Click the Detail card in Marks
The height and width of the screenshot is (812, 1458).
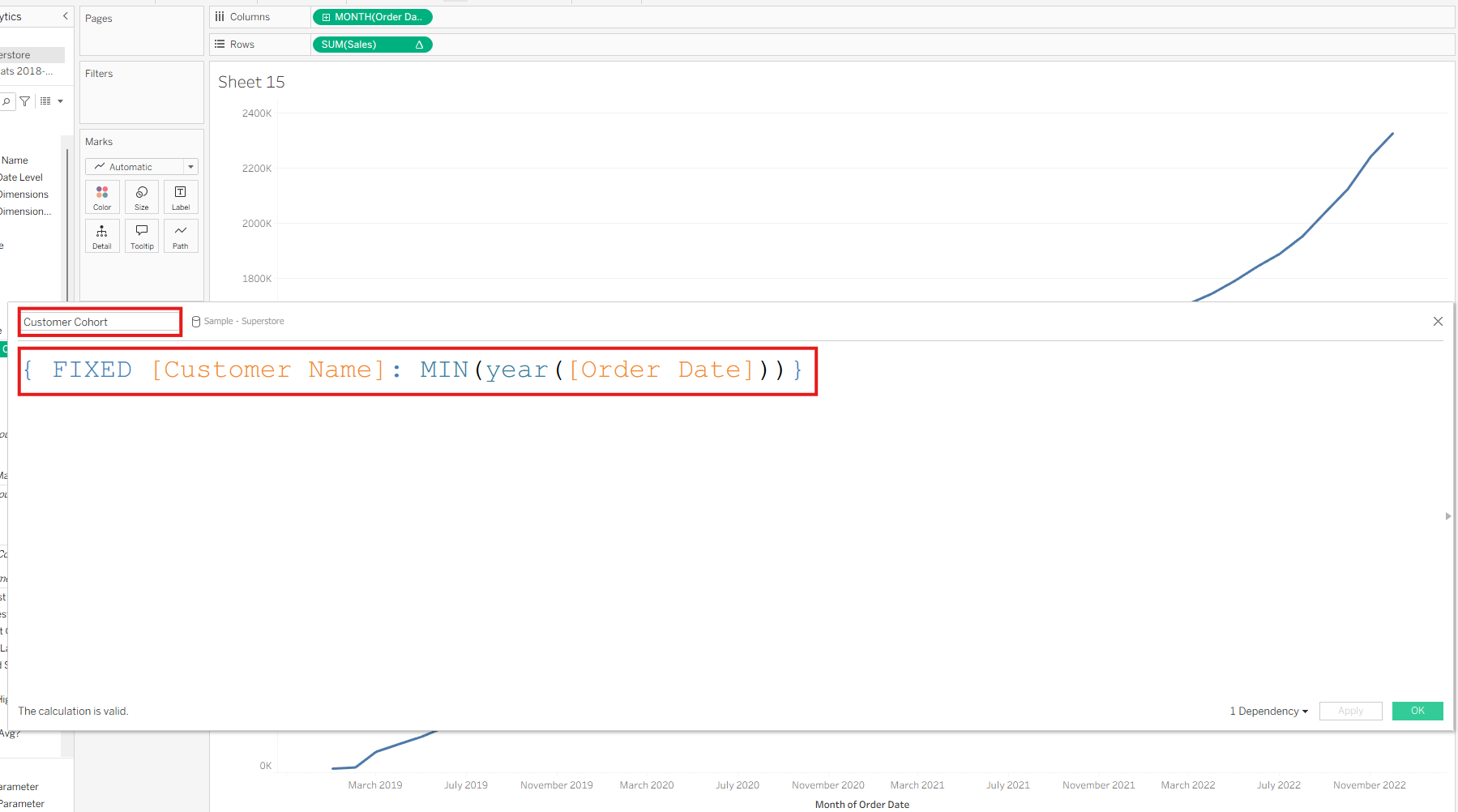[102, 236]
